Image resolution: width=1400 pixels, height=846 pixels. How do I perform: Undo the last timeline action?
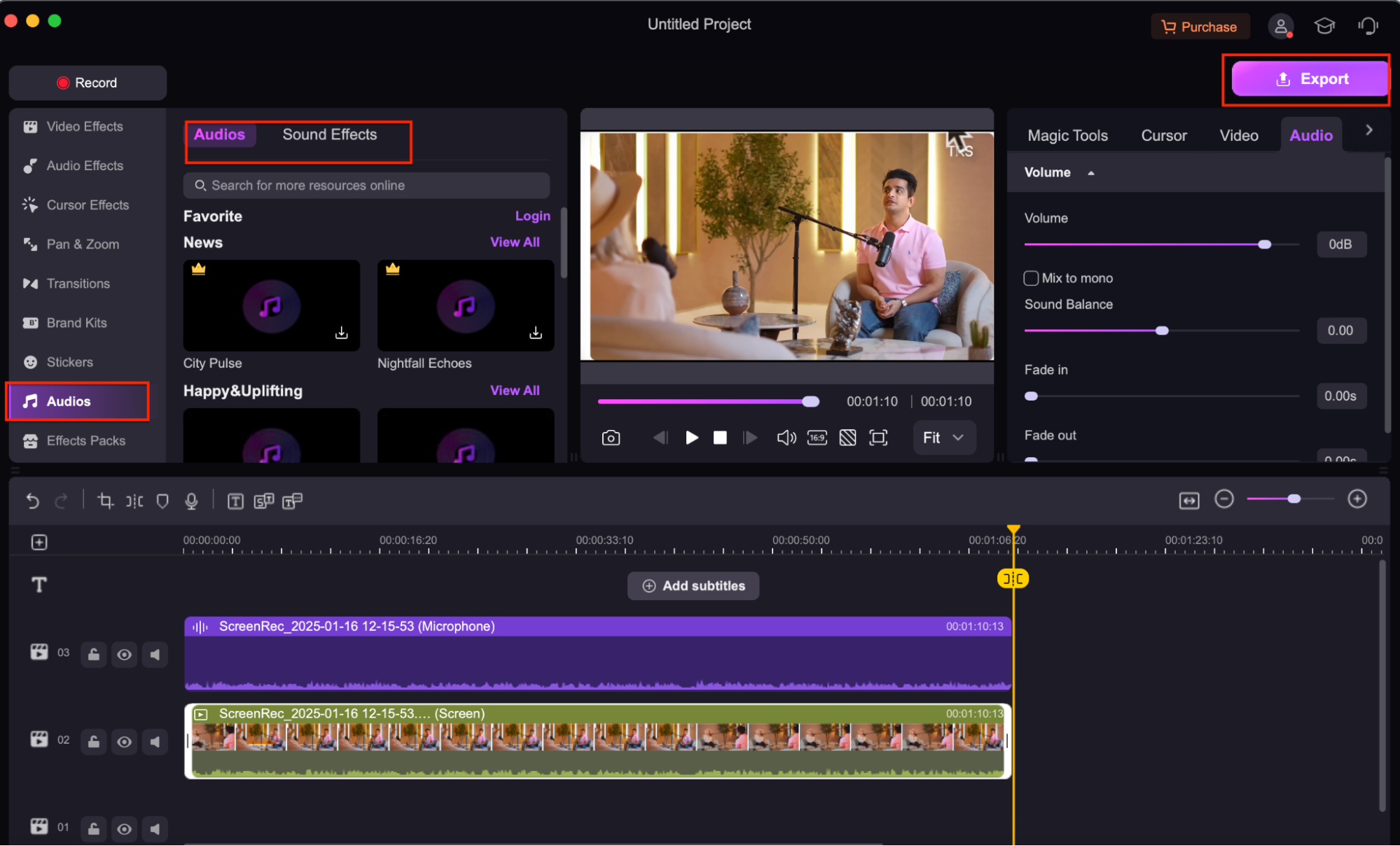click(32, 501)
